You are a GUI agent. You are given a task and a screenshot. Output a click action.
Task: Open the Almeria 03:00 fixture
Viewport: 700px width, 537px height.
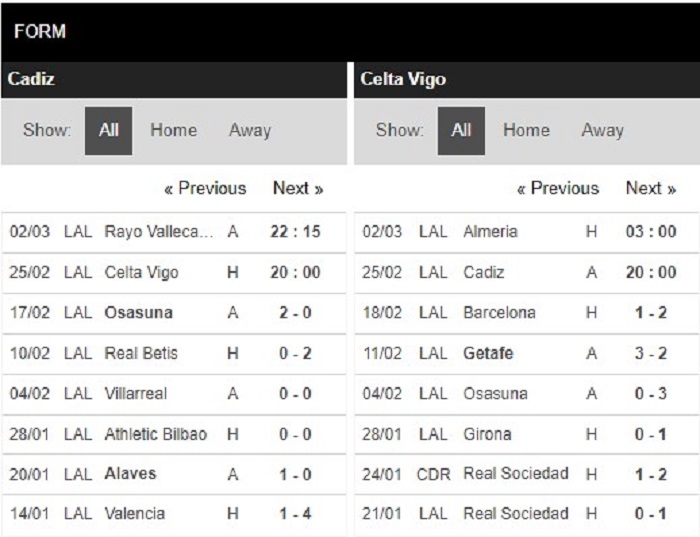(527, 232)
